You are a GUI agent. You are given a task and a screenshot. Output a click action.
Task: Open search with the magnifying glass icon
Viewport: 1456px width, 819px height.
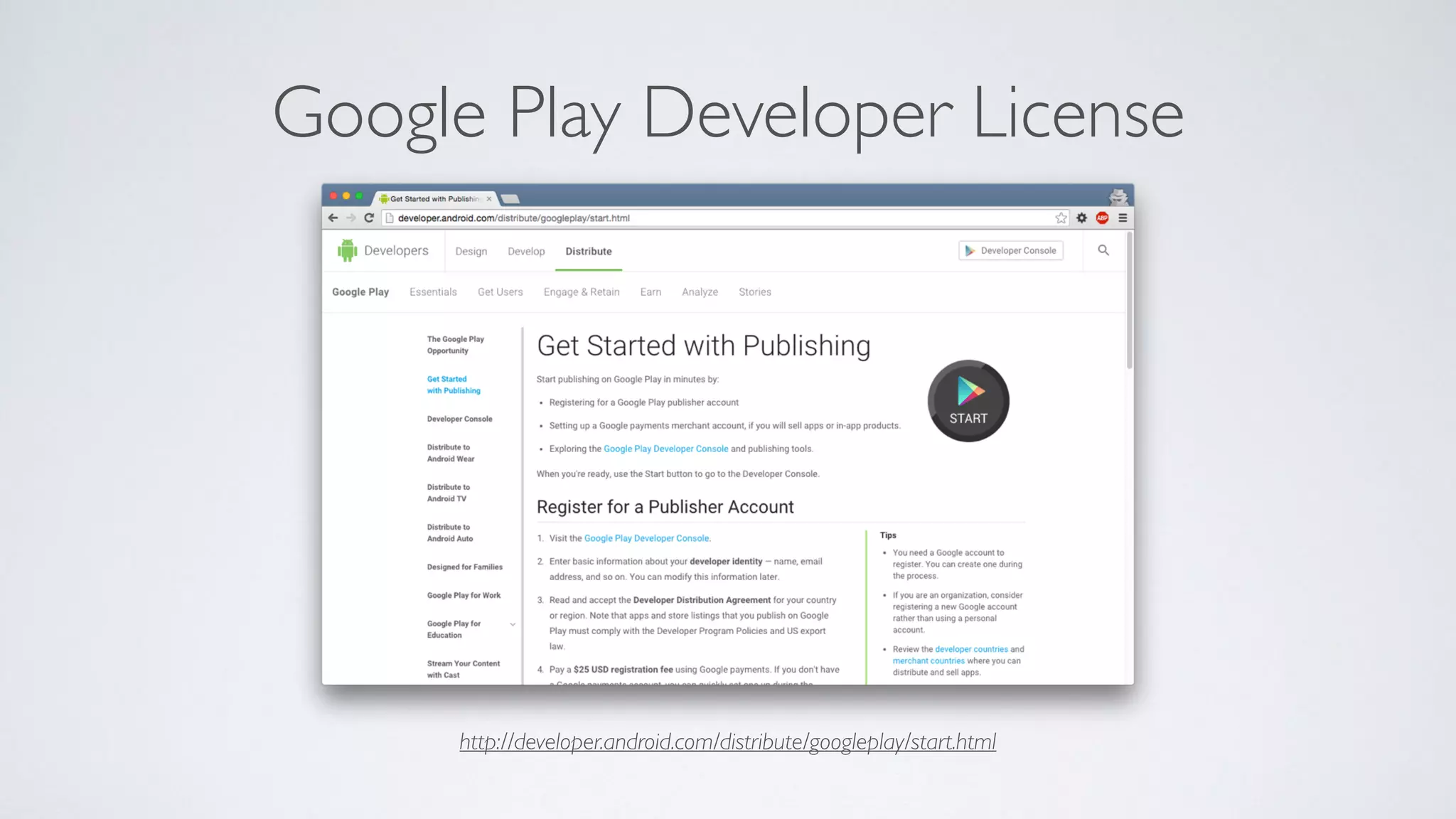1103,250
